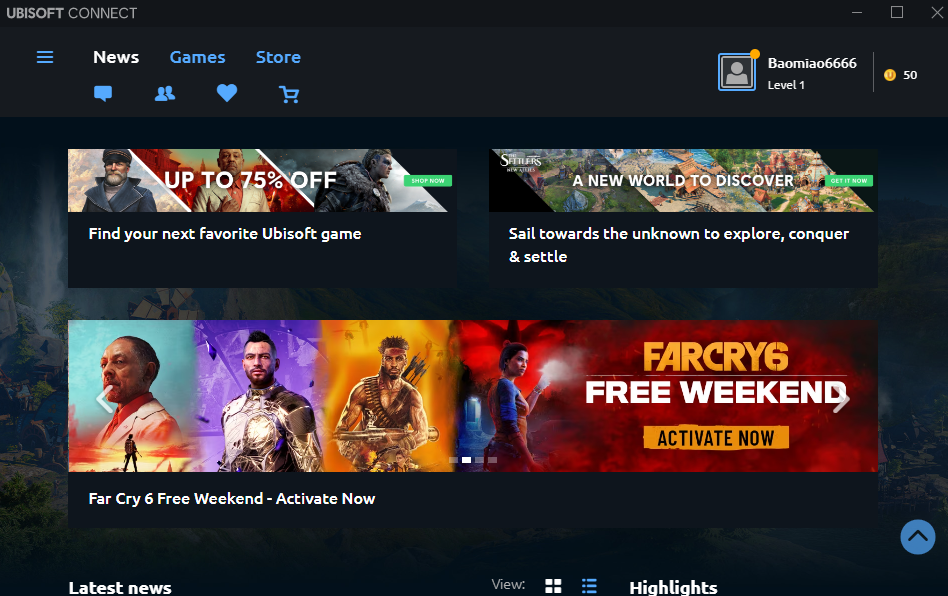Click the Latest news heading
This screenshot has height=596, width=948.
[120, 588]
